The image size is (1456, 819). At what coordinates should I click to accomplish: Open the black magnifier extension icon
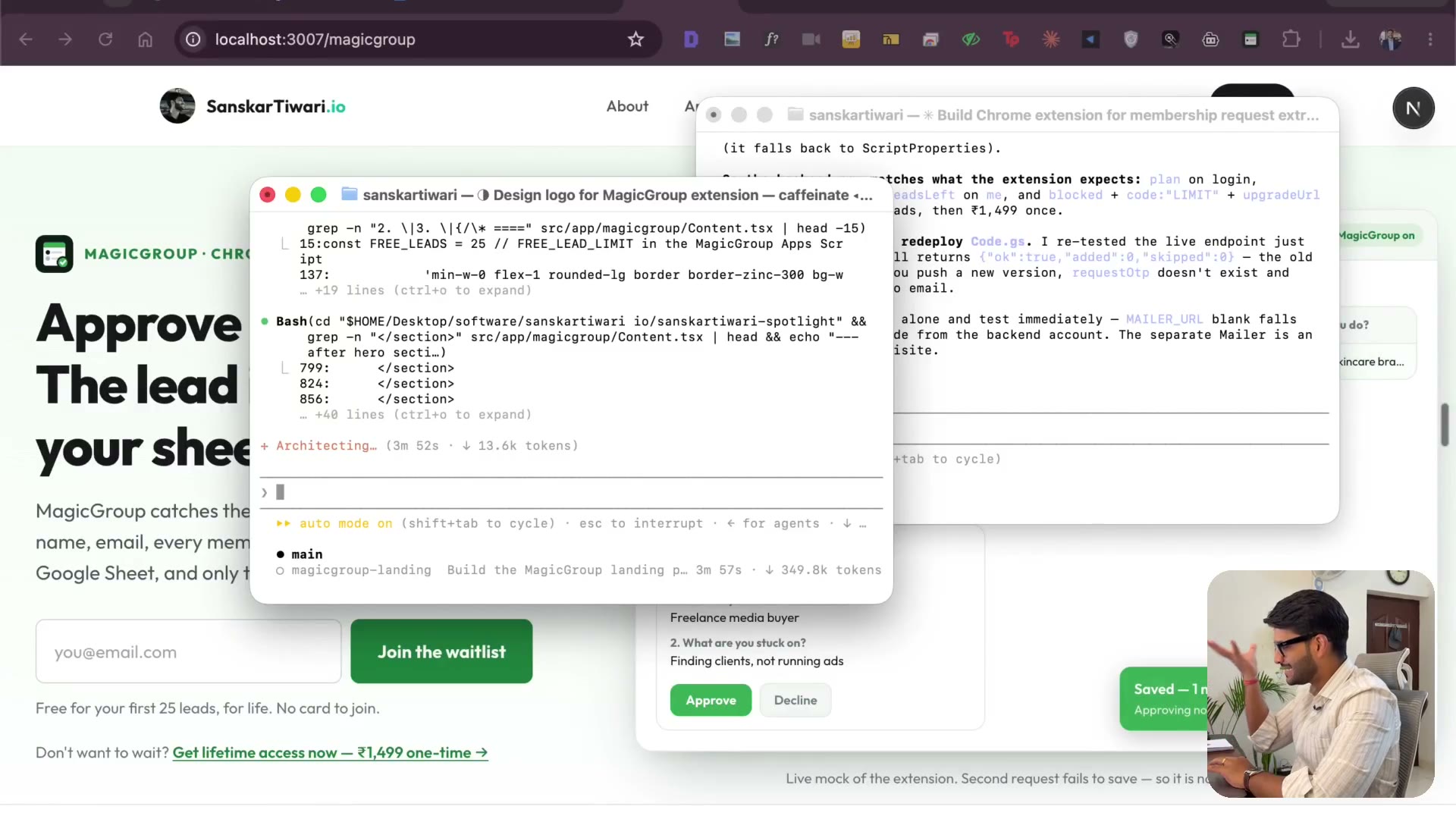click(x=1171, y=39)
